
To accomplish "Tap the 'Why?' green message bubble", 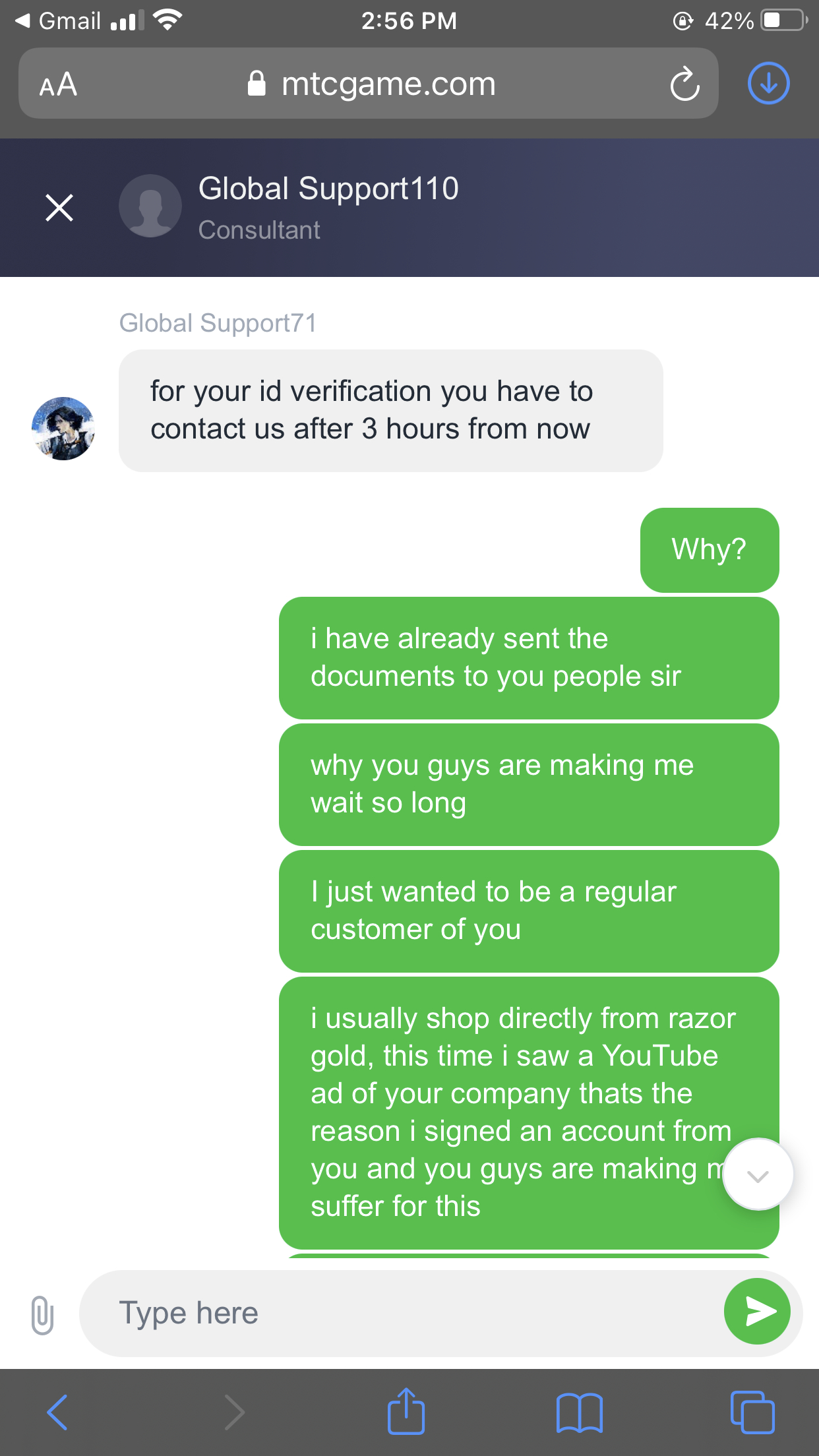I will (710, 549).
